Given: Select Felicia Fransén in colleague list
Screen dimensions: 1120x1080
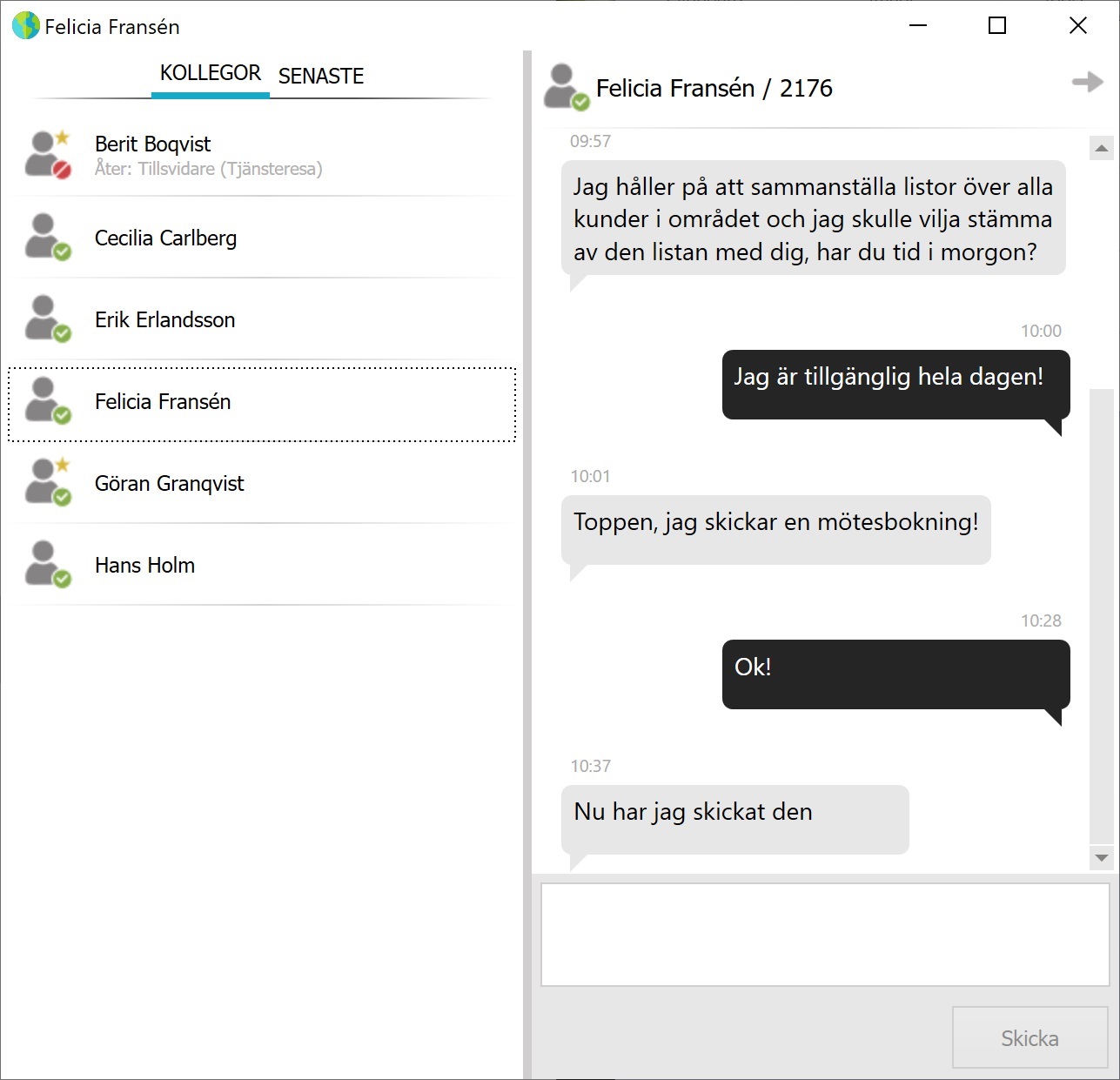Looking at the screenshot, I should click(262, 405).
